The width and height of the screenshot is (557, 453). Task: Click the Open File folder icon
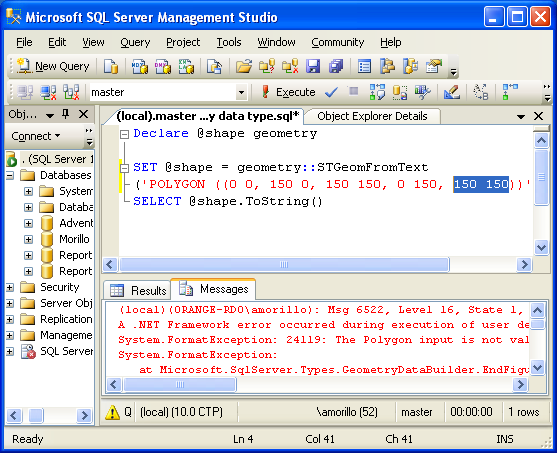click(x=244, y=66)
